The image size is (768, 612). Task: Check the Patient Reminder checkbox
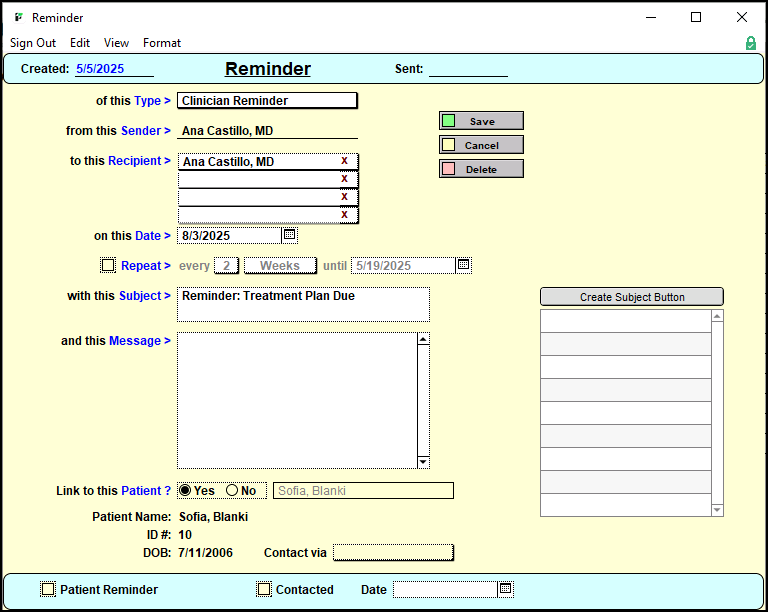(x=48, y=590)
